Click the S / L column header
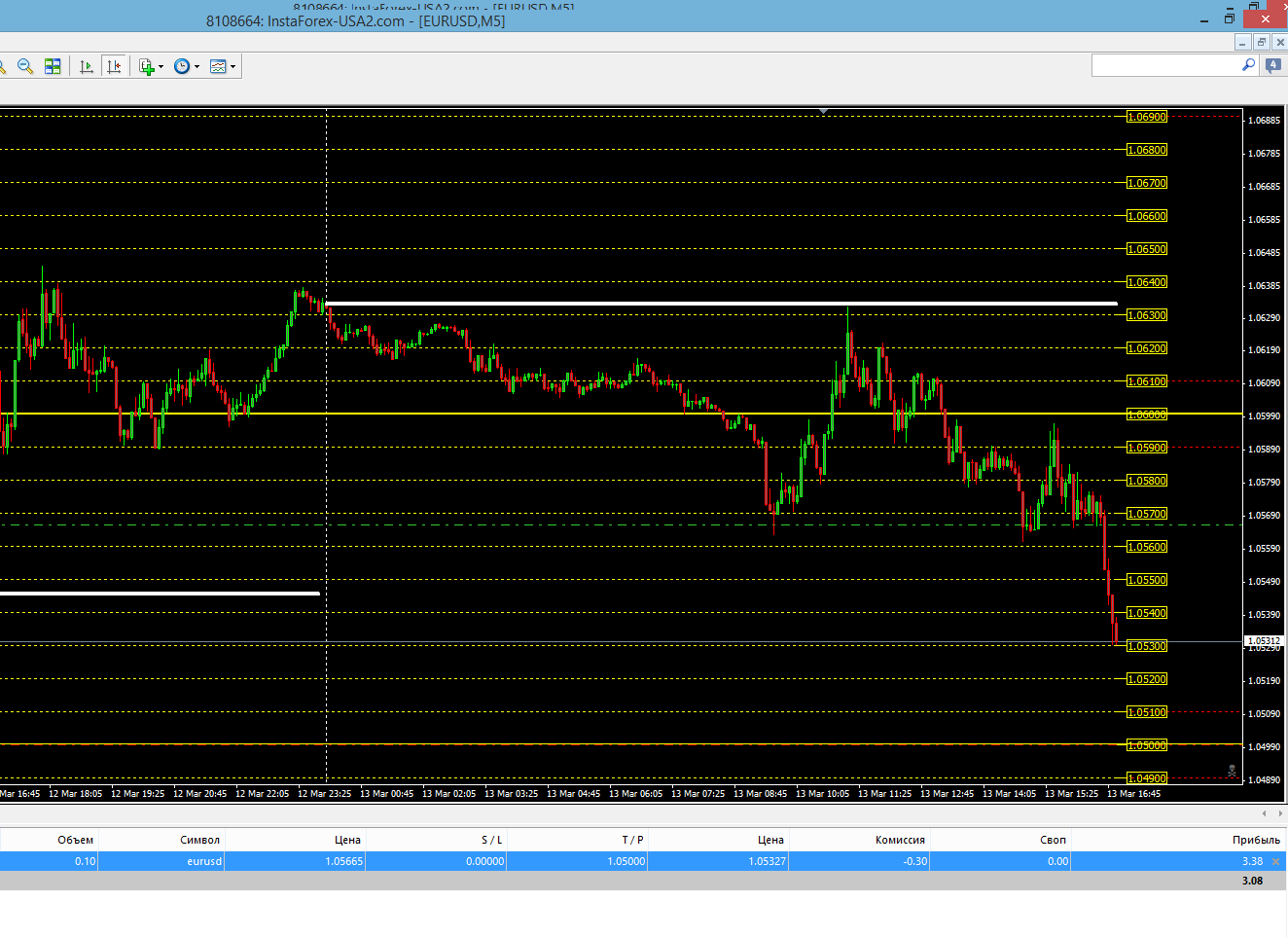 [492, 840]
